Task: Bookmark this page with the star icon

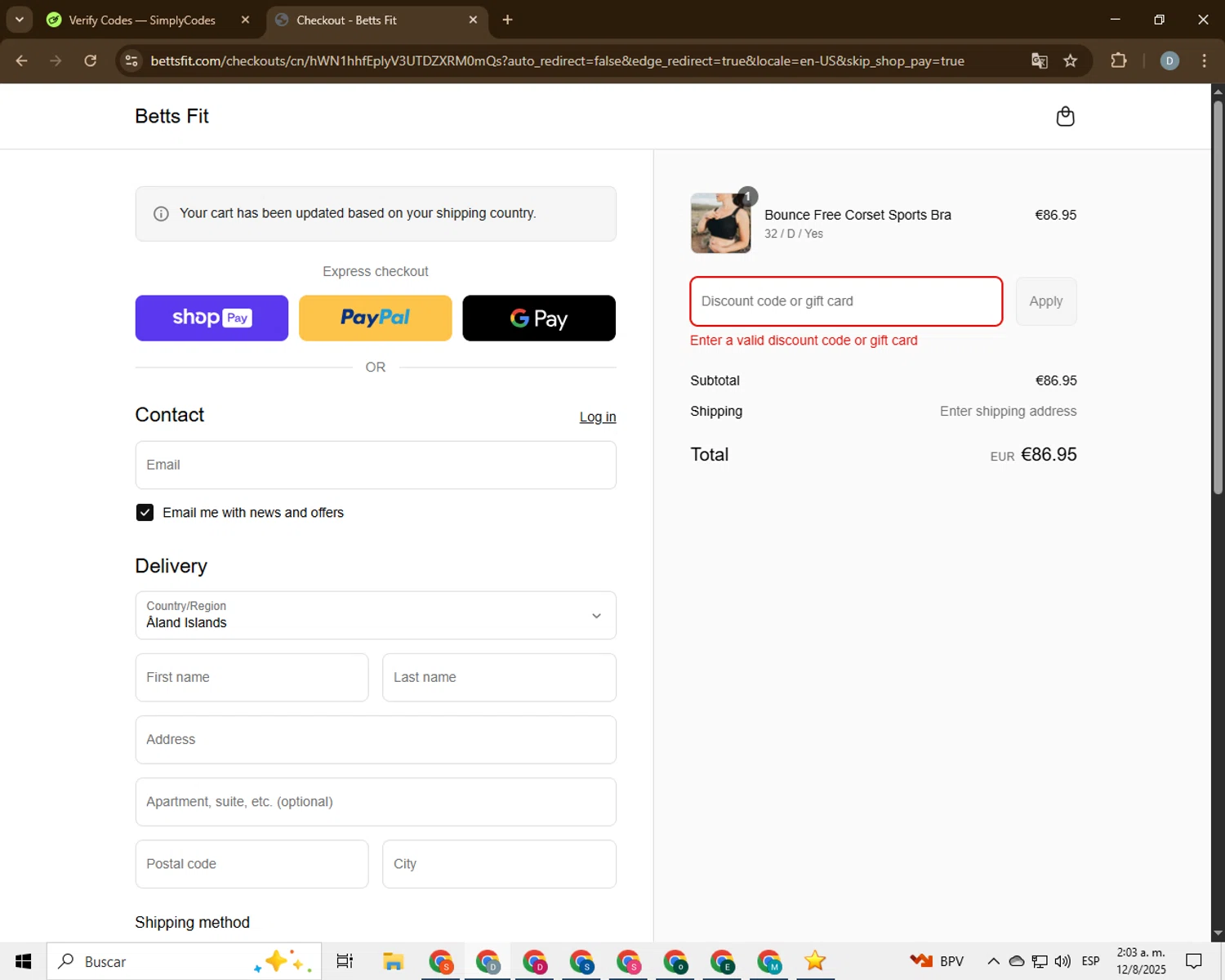Action: (1071, 61)
